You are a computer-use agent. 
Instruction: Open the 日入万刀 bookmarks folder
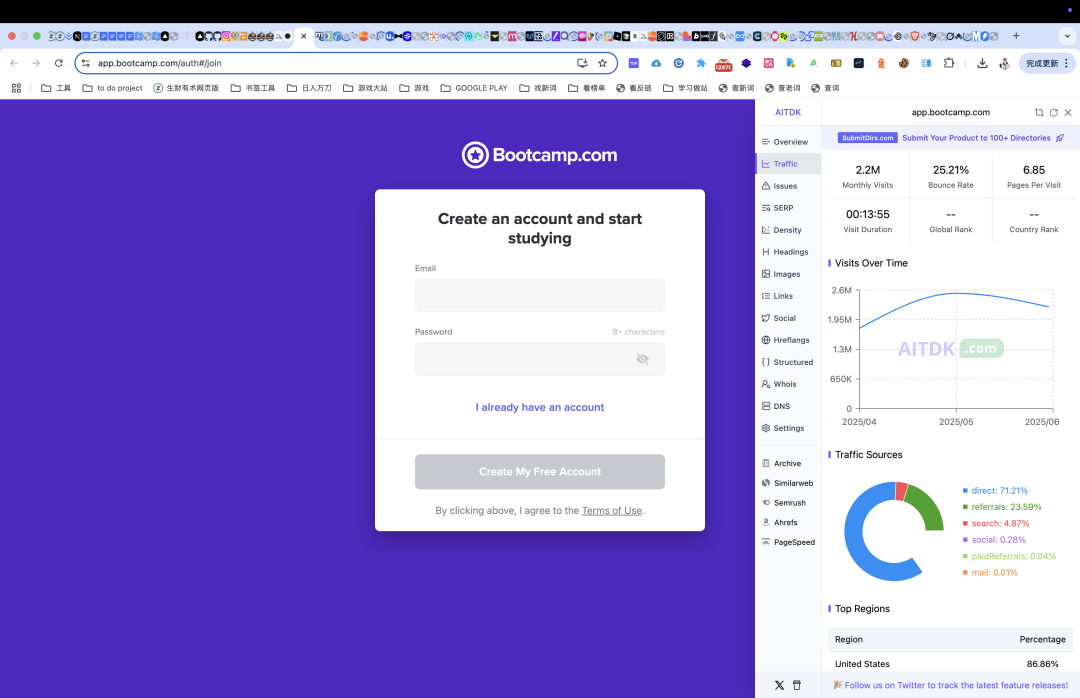coord(309,88)
